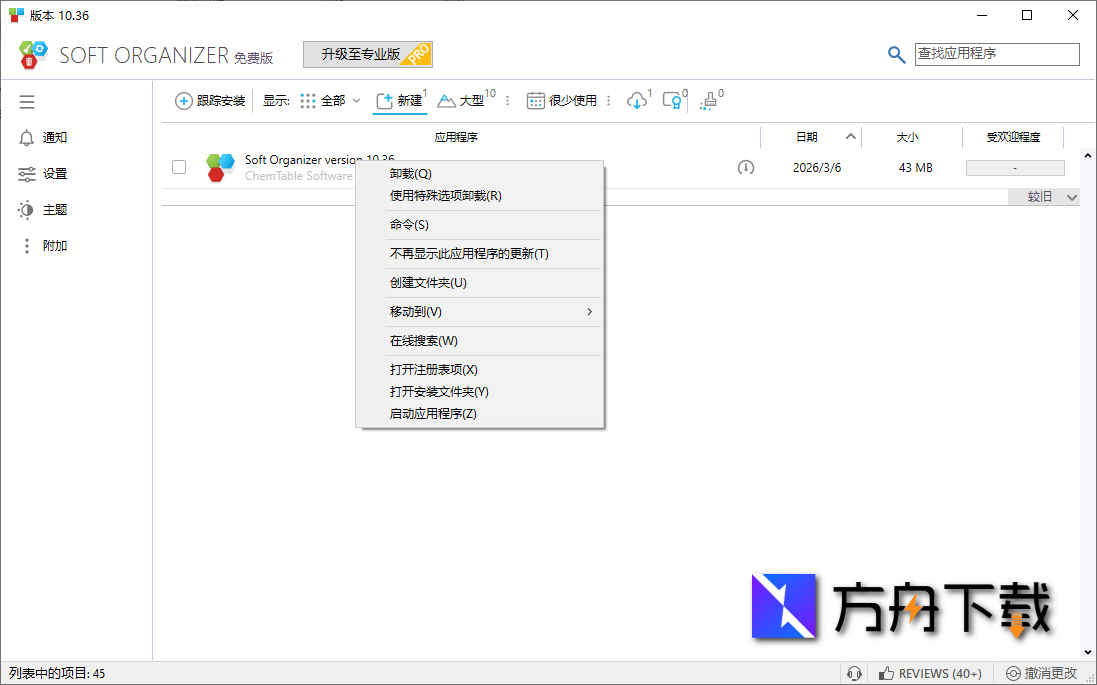1097x685 pixels.
Task: Click the 升级至专业版 PRO button
Action: pyautogui.click(x=367, y=54)
